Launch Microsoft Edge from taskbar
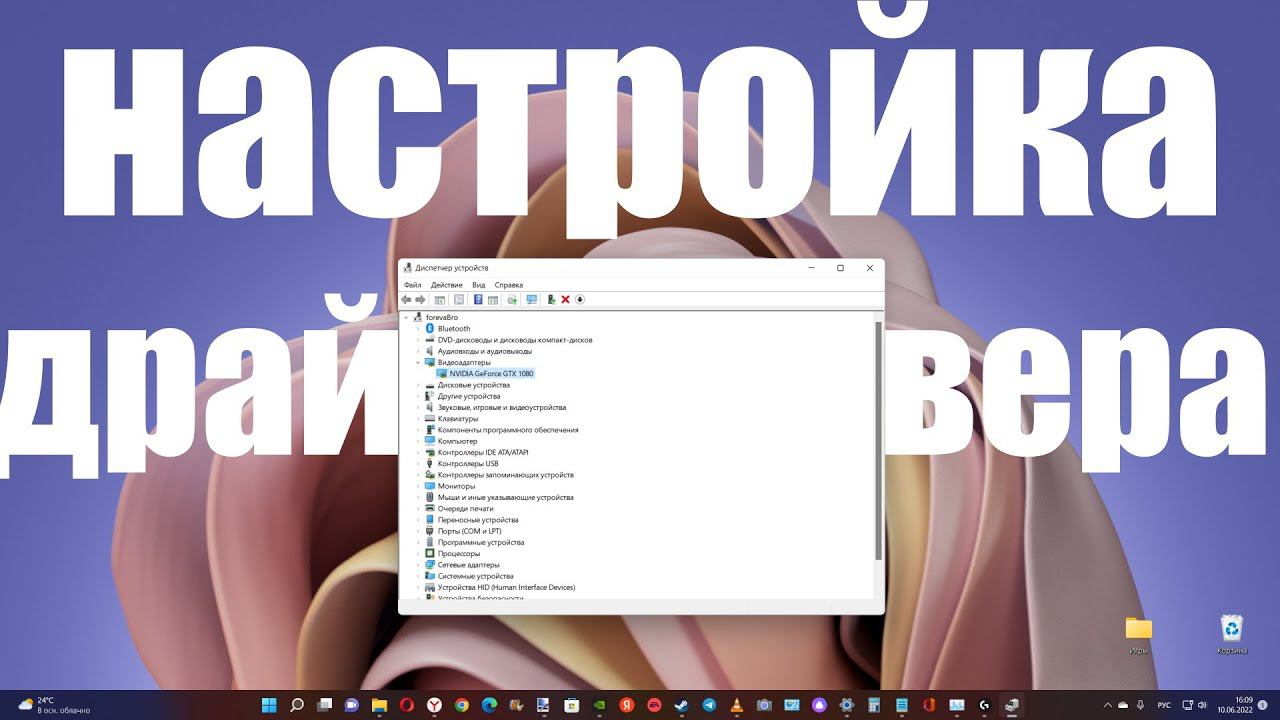The height and width of the screenshot is (720, 1280). point(489,705)
